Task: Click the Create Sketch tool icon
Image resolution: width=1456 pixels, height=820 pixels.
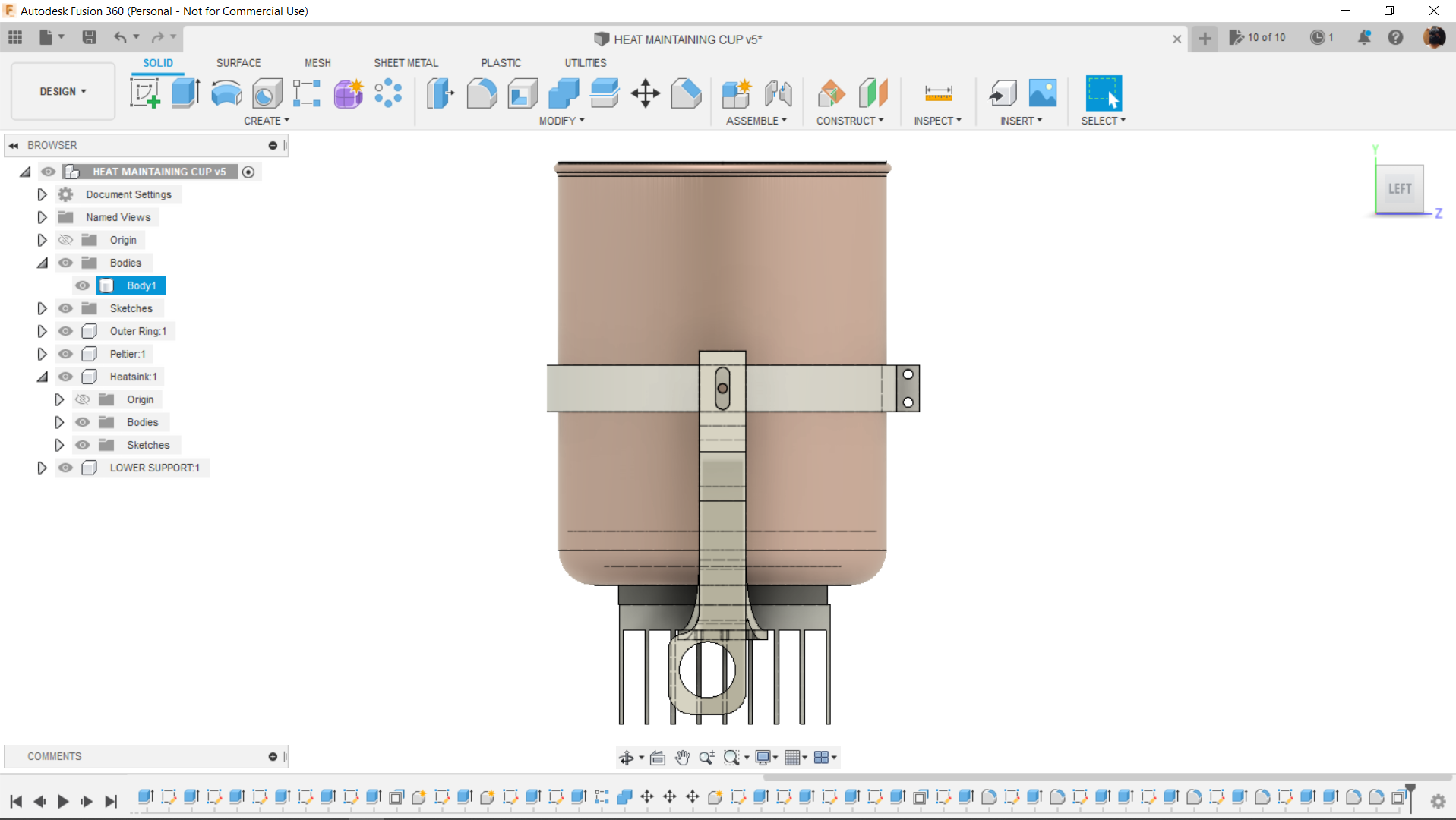Action: coord(144,93)
